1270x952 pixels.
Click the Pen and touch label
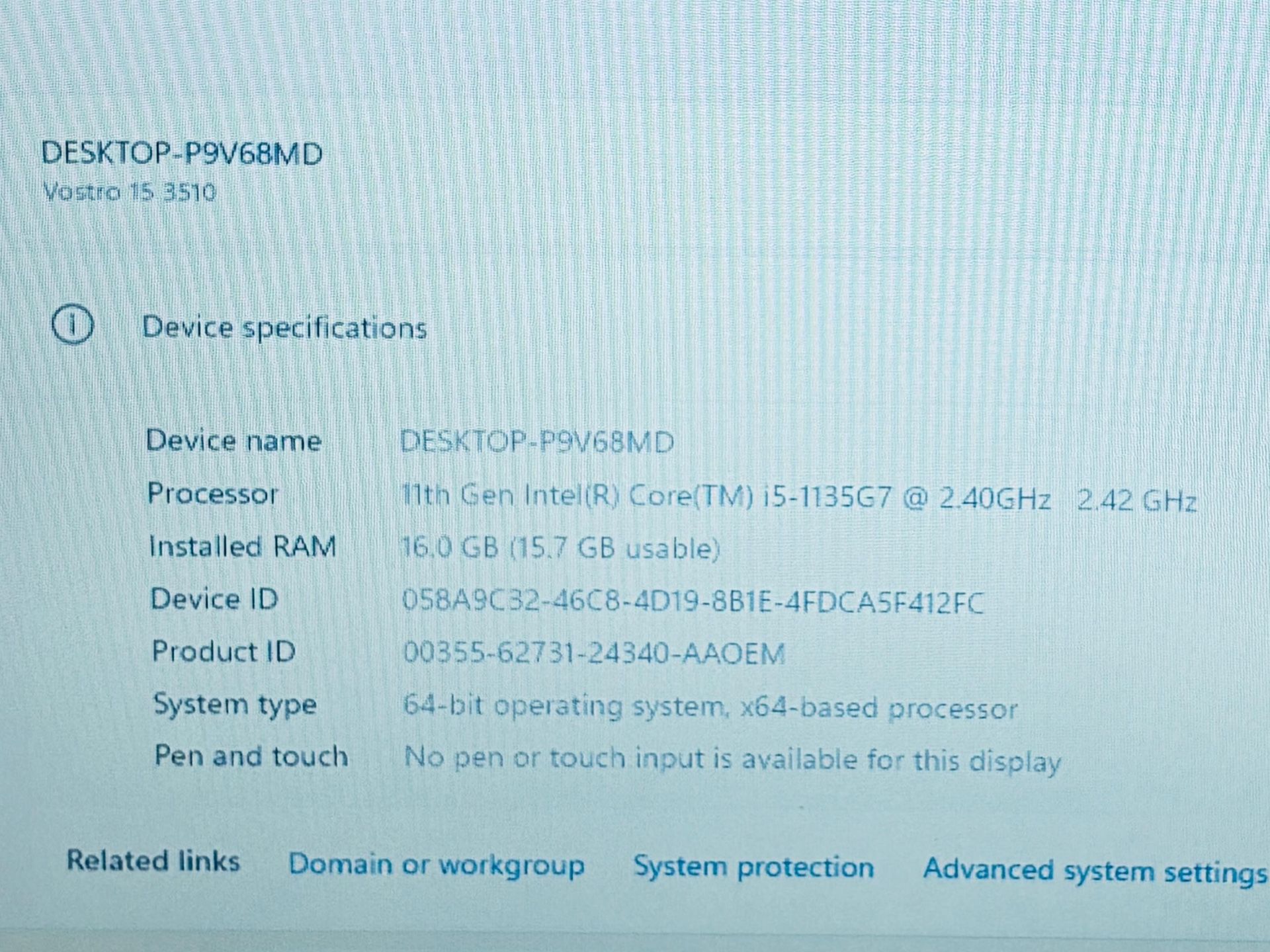pyautogui.click(x=251, y=756)
